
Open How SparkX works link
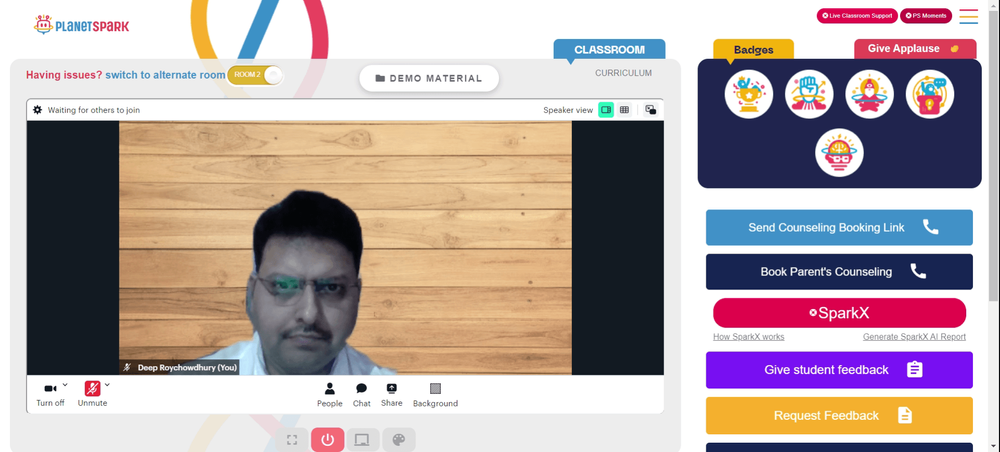coord(749,337)
